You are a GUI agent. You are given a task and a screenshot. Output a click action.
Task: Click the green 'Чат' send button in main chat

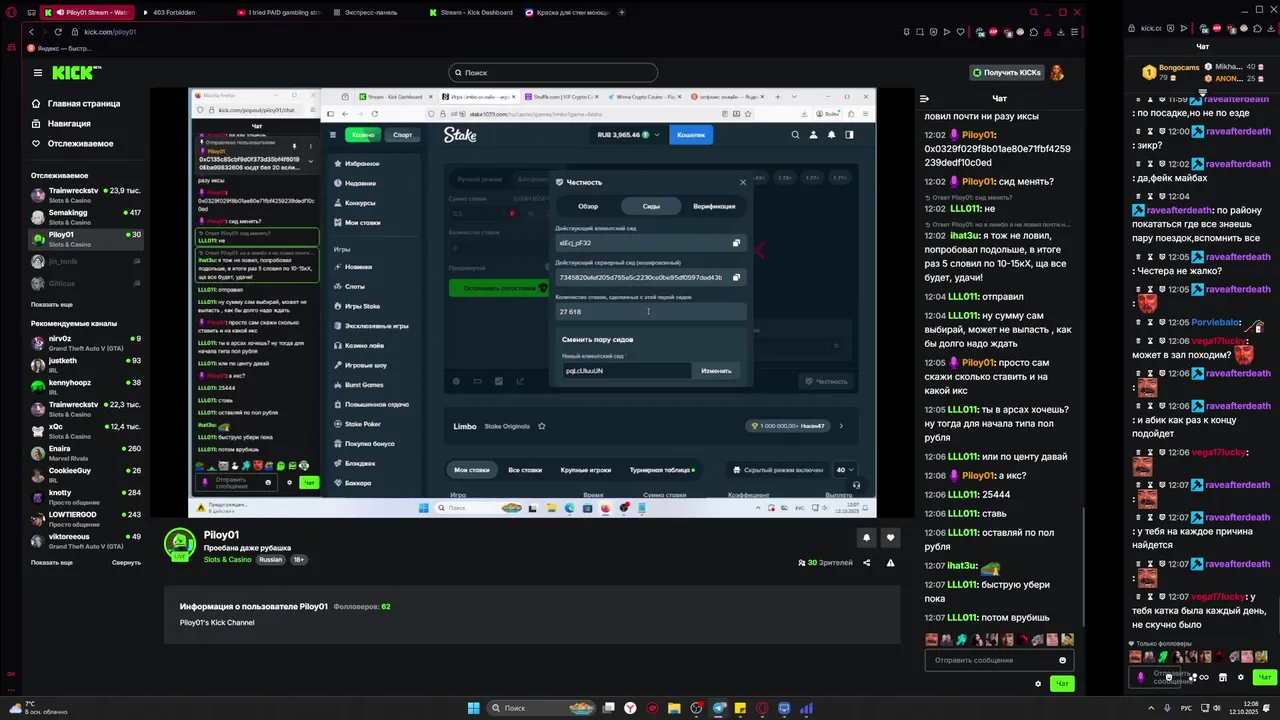(x=1062, y=684)
